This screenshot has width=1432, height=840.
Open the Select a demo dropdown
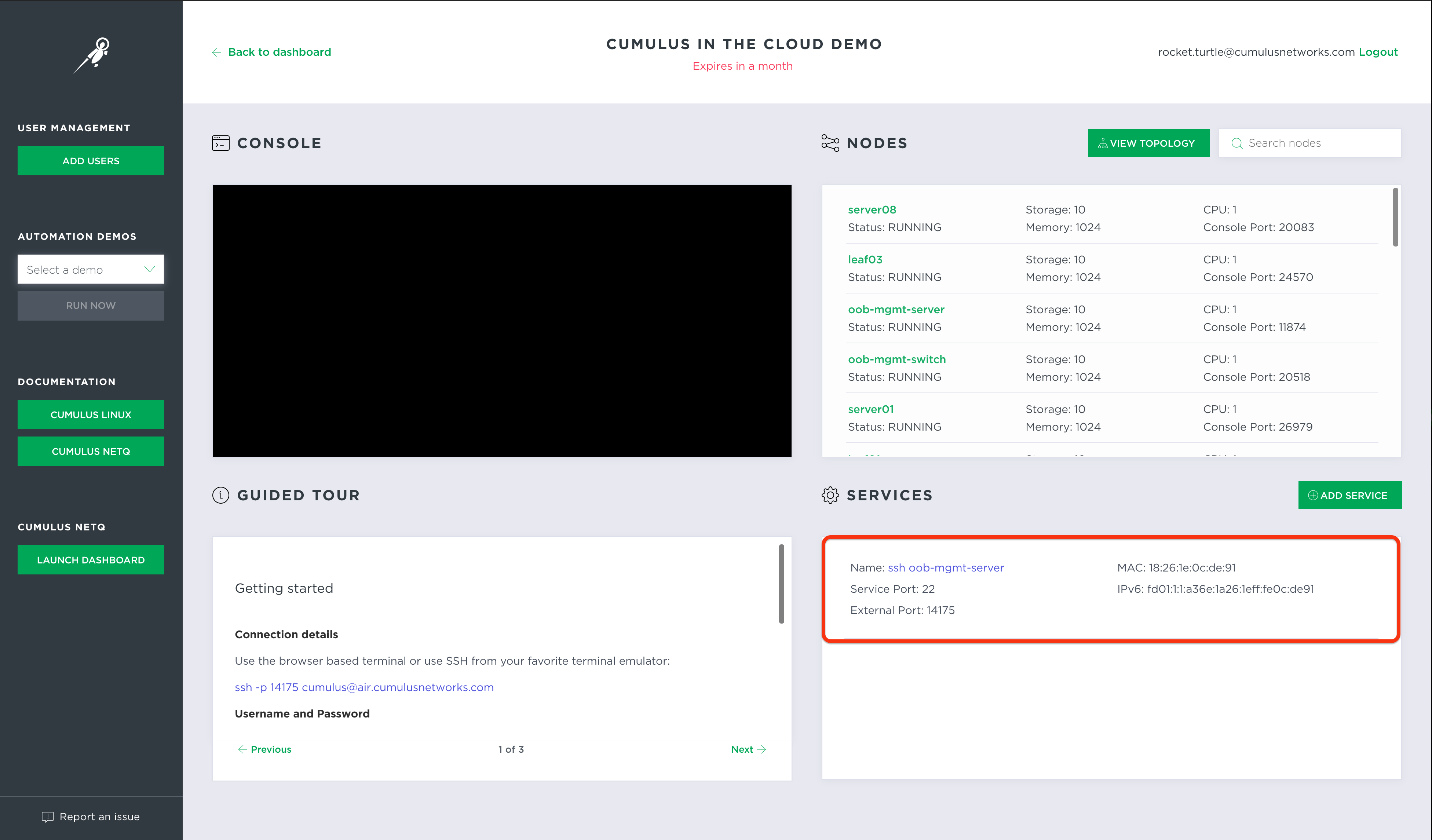91,269
